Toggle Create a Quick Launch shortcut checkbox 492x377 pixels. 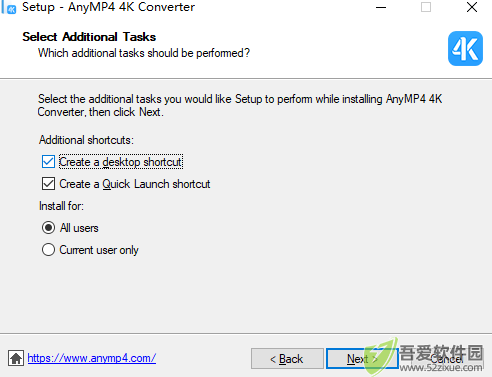(x=48, y=184)
